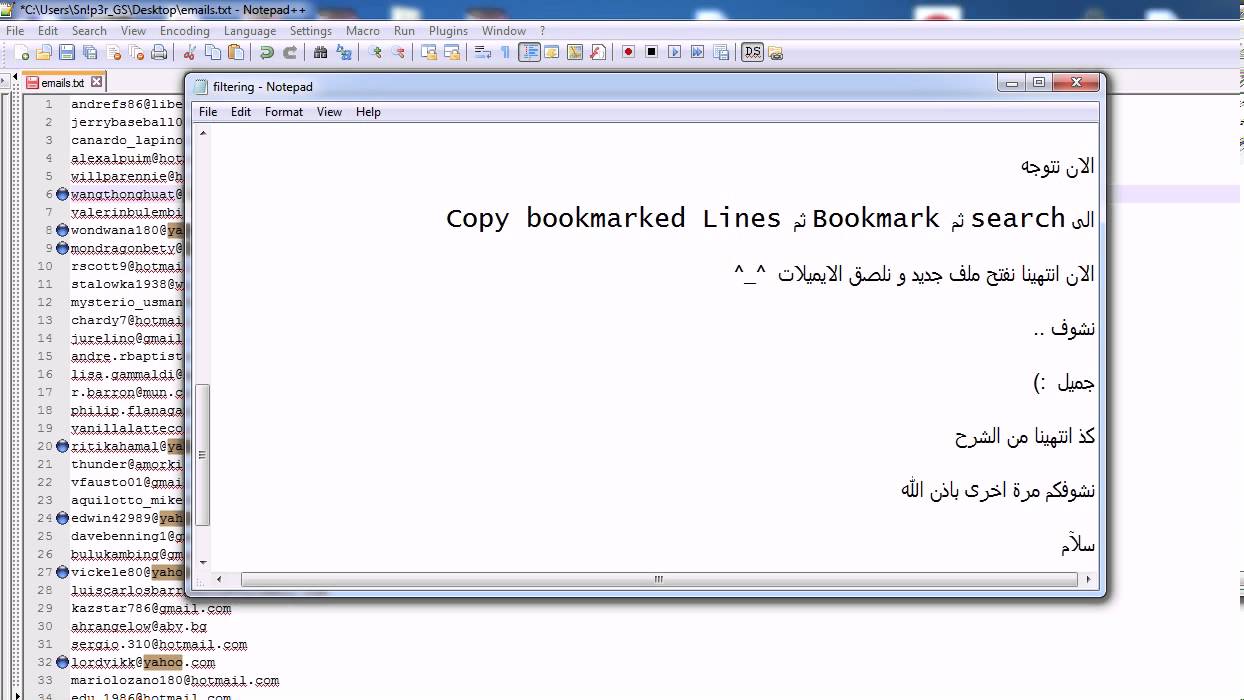The width and height of the screenshot is (1244, 700).
Task: Click the word "Bookmark" in Notepad text
Action: (x=876, y=218)
